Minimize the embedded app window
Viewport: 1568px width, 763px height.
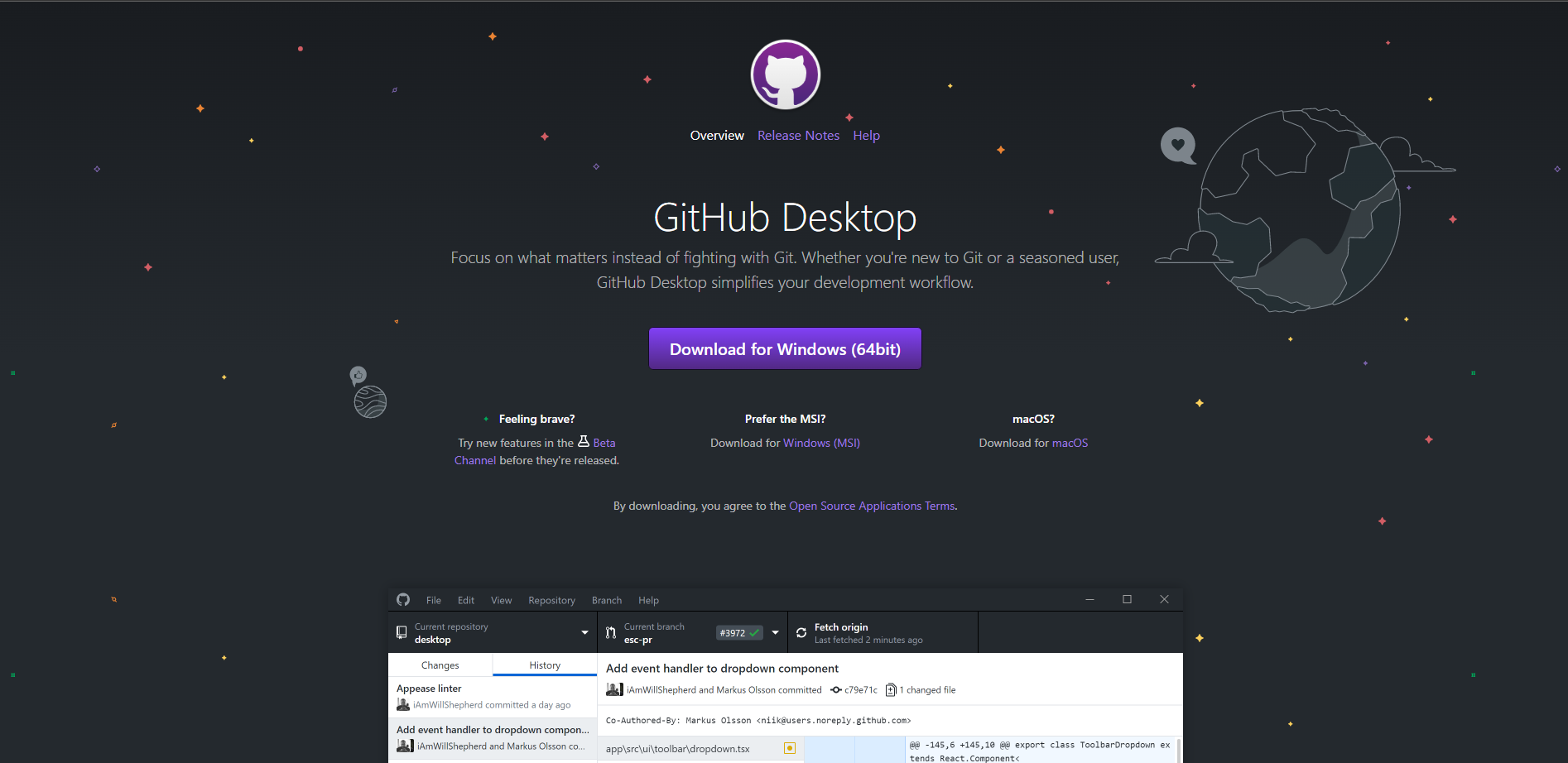(x=1089, y=599)
